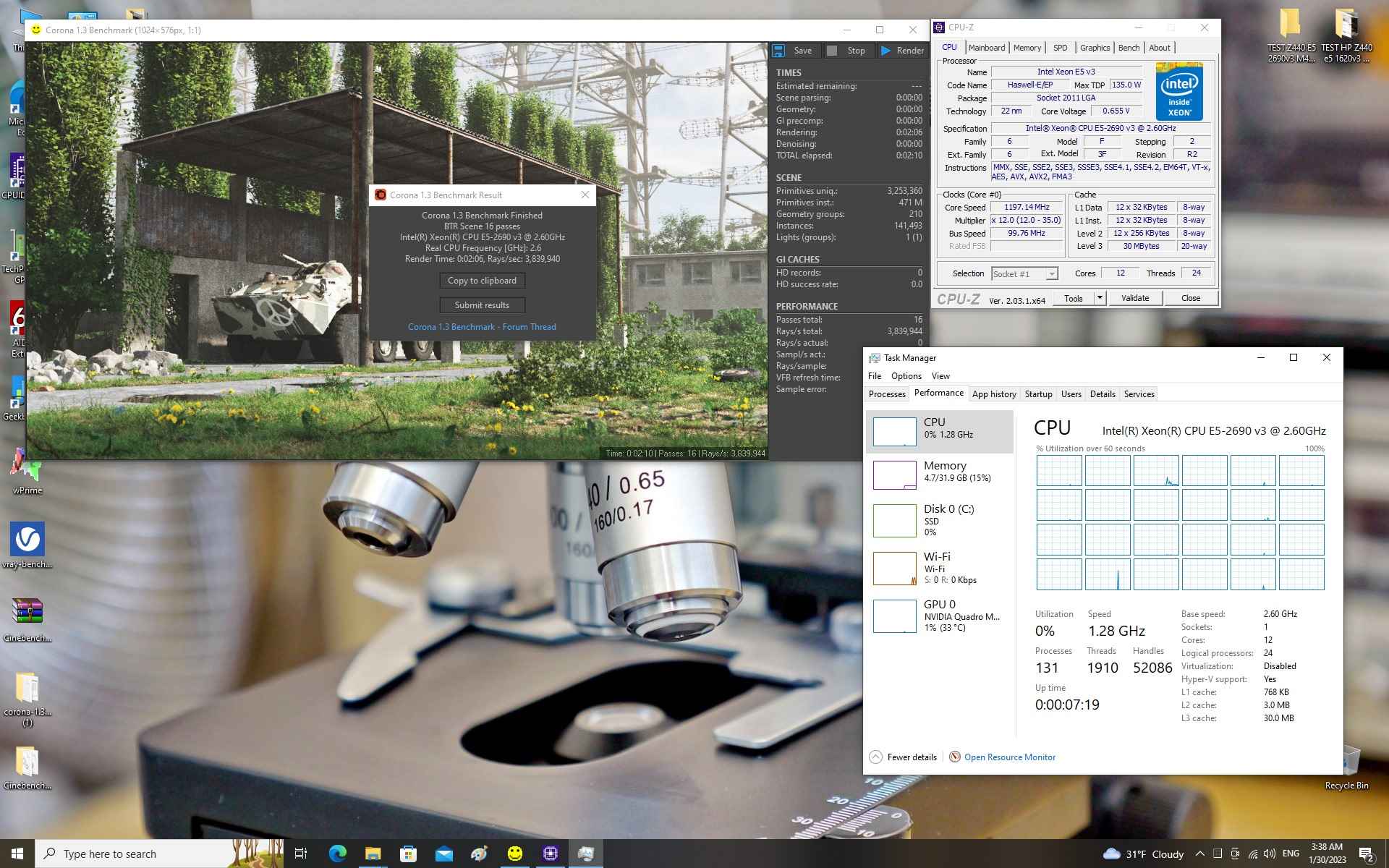Select first CPU core utilization graph
This screenshot has height=868, width=1389.
pyautogui.click(x=1059, y=471)
